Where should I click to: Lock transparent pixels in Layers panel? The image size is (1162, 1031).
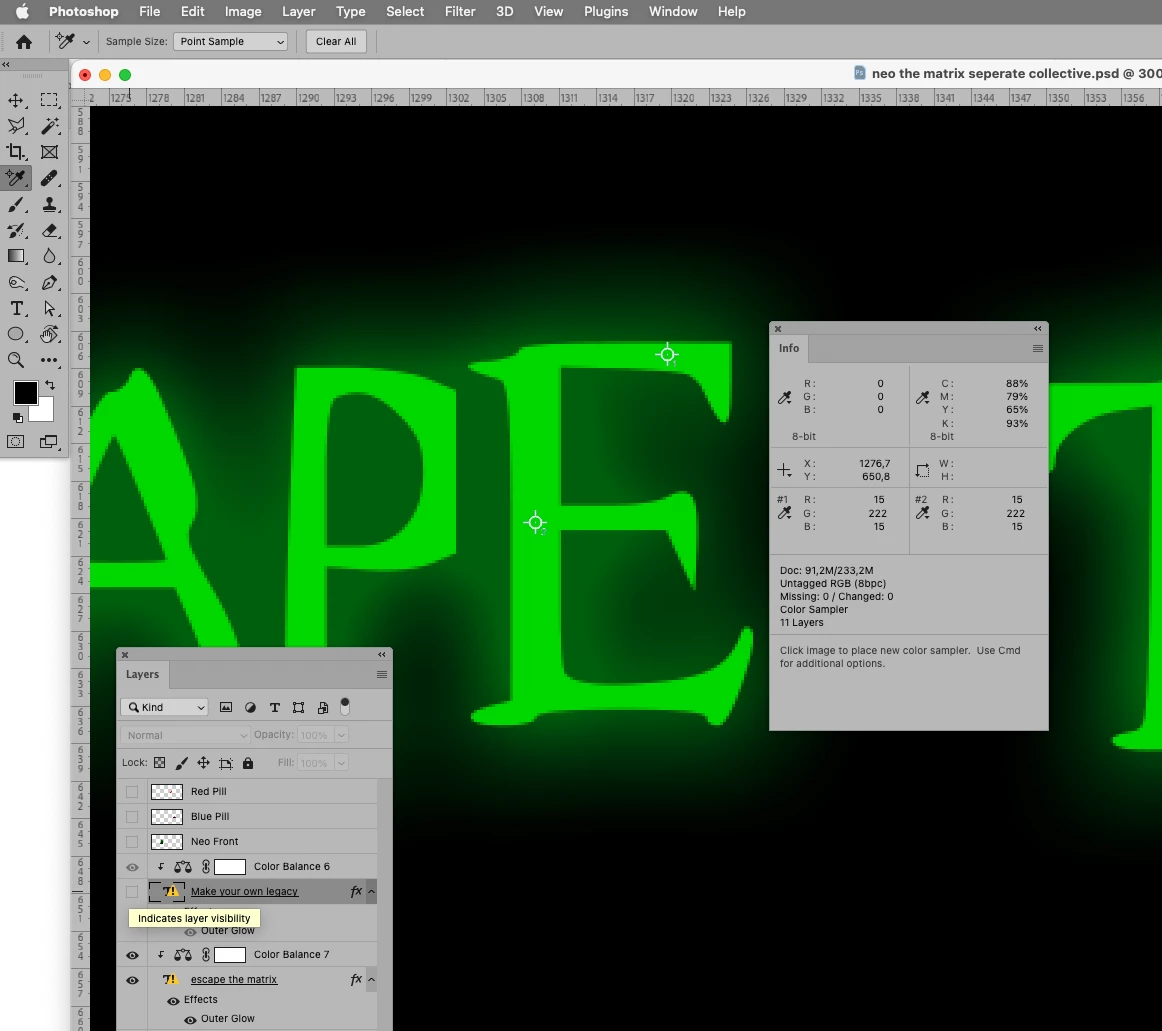point(159,763)
